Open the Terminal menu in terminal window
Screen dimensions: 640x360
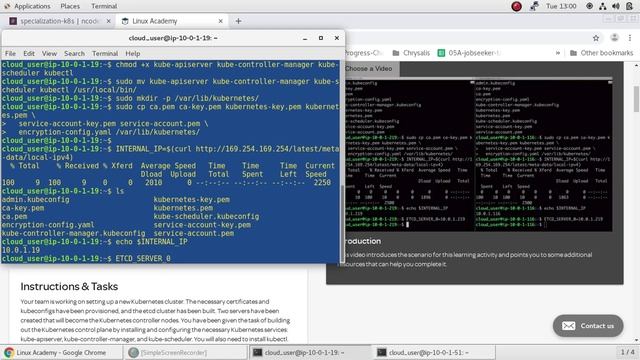(105, 53)
